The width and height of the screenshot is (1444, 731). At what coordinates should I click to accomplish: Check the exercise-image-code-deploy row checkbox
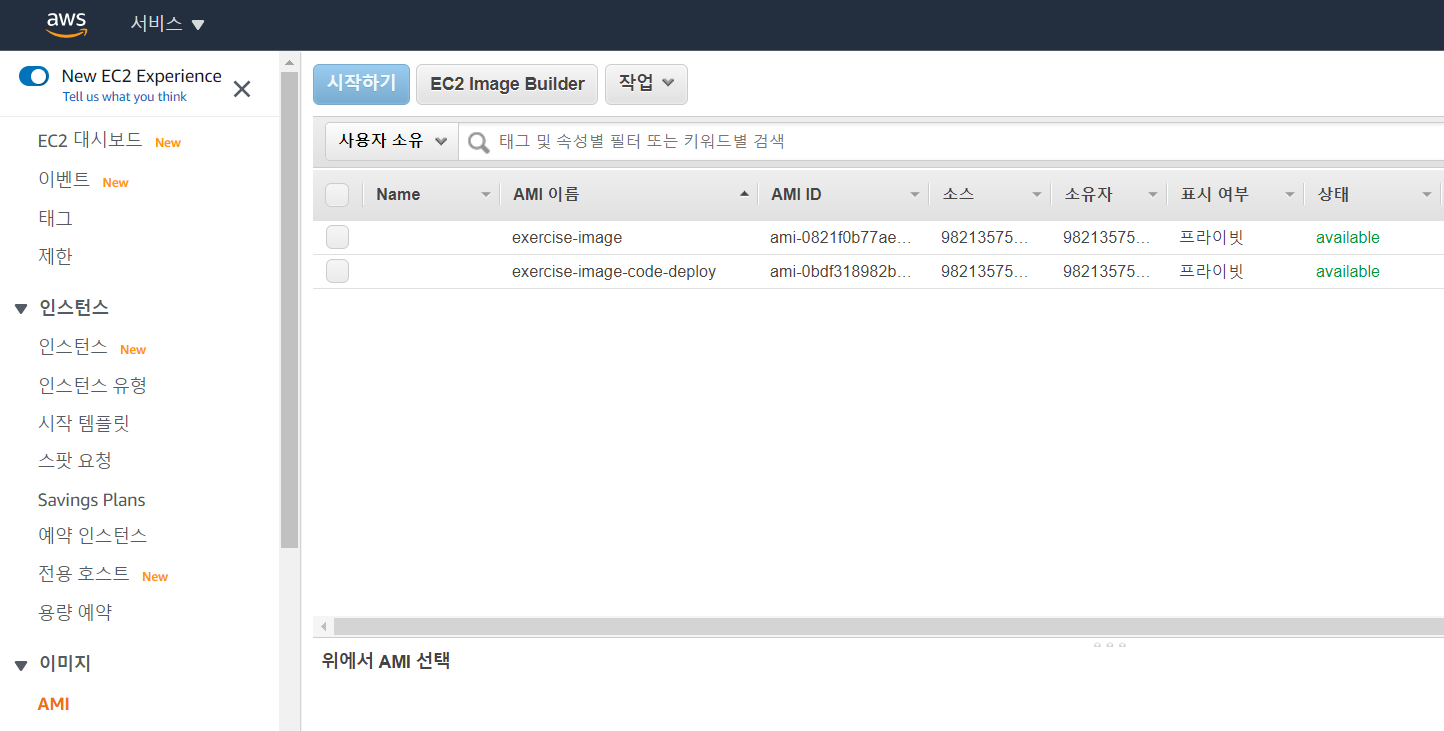337,271
